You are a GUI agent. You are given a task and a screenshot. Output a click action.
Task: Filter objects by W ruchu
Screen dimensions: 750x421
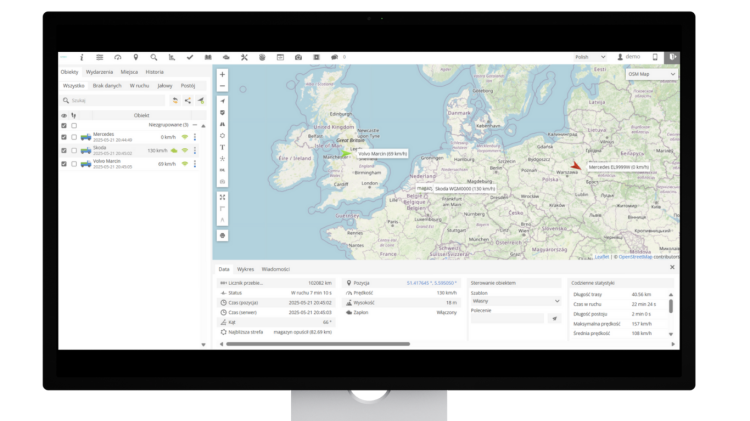(138, 86)
